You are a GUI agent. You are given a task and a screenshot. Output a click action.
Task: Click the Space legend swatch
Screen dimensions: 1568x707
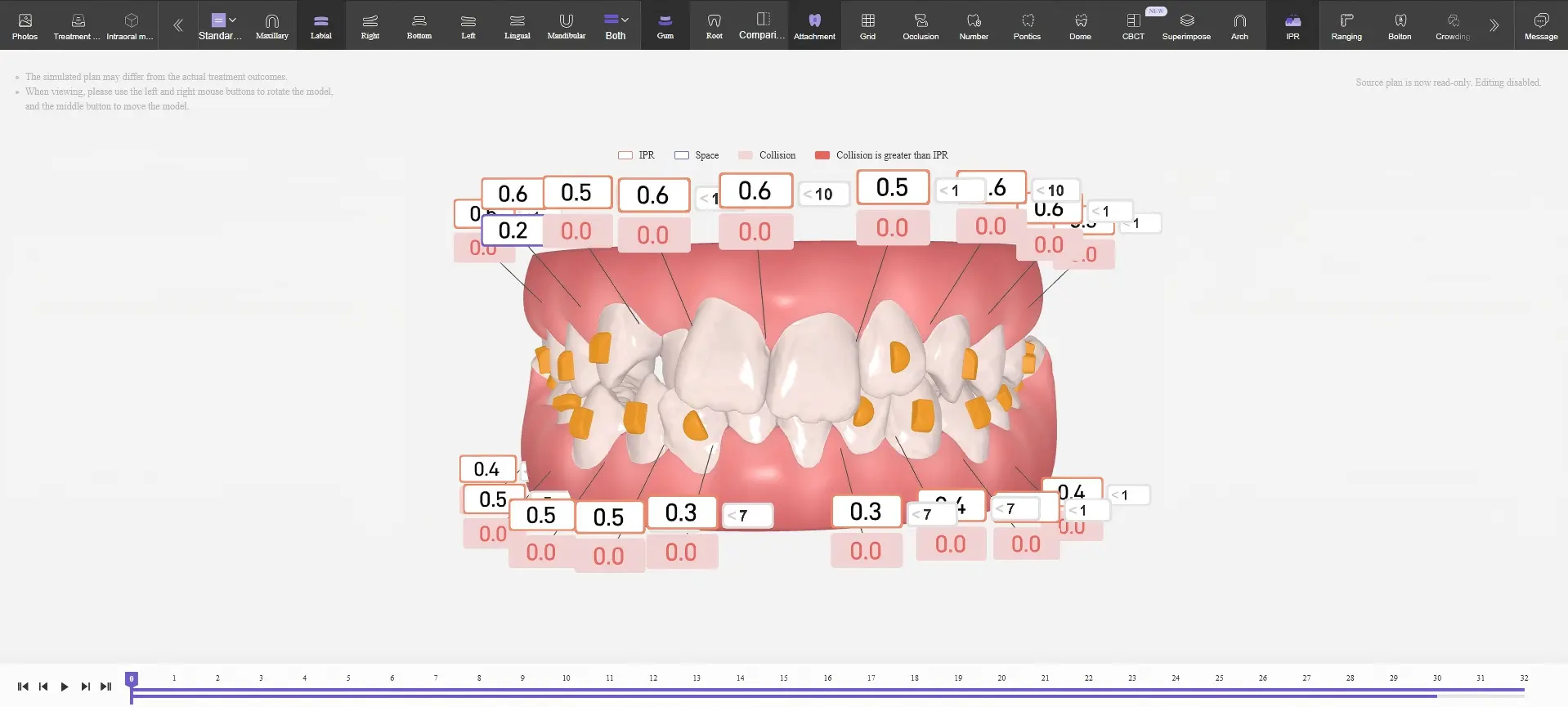coord(682,155)
